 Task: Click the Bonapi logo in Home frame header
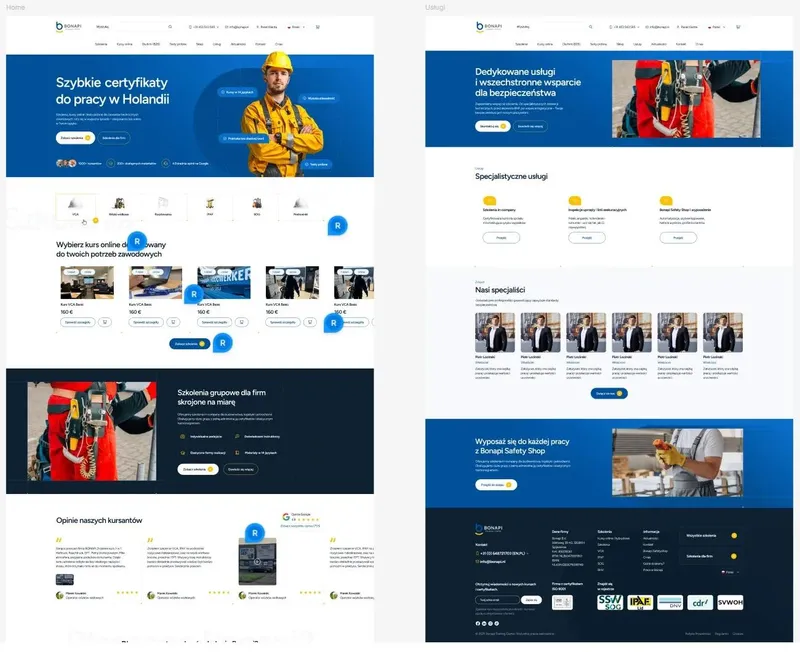click(68, 27)
